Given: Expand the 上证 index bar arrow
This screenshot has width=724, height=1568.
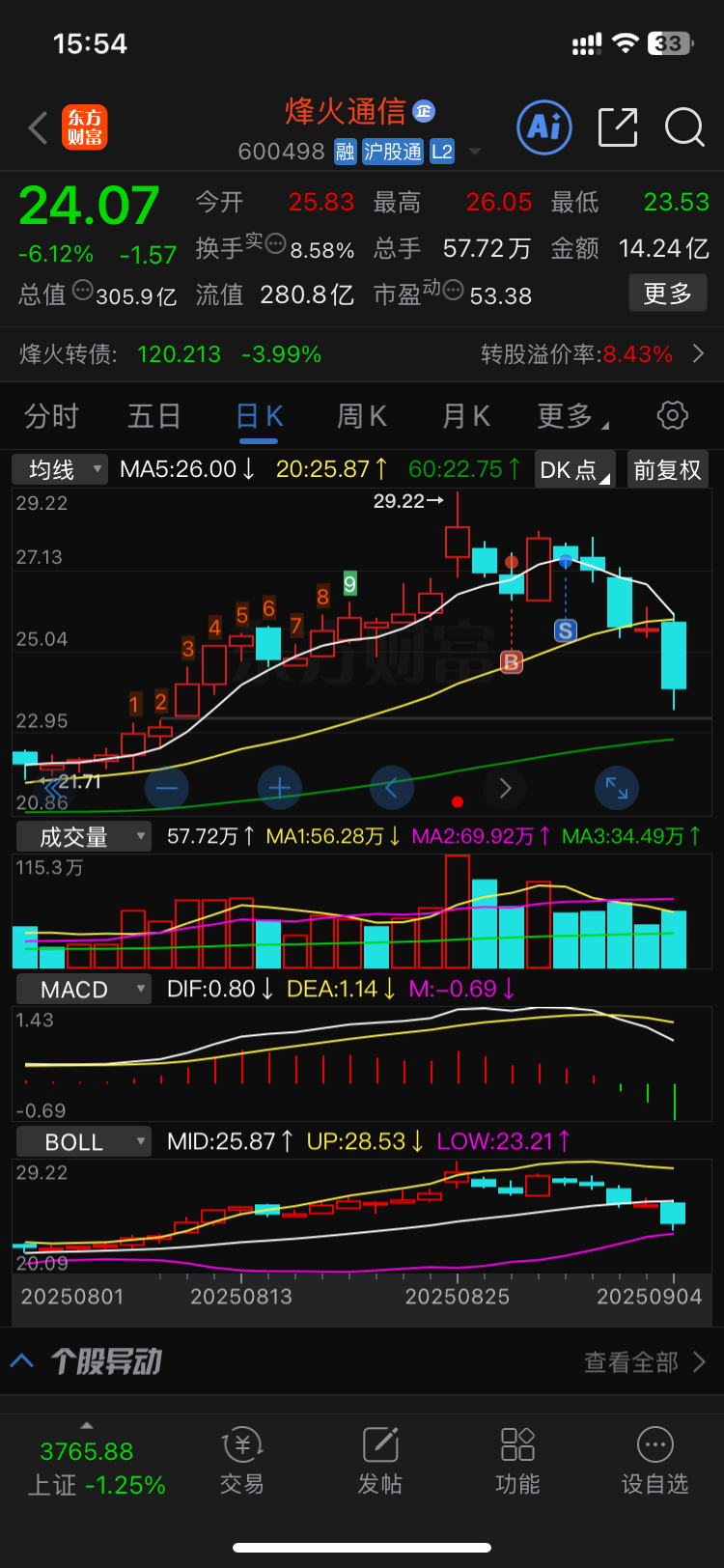Looking at the screenshot, I should tap(87, 1425).
